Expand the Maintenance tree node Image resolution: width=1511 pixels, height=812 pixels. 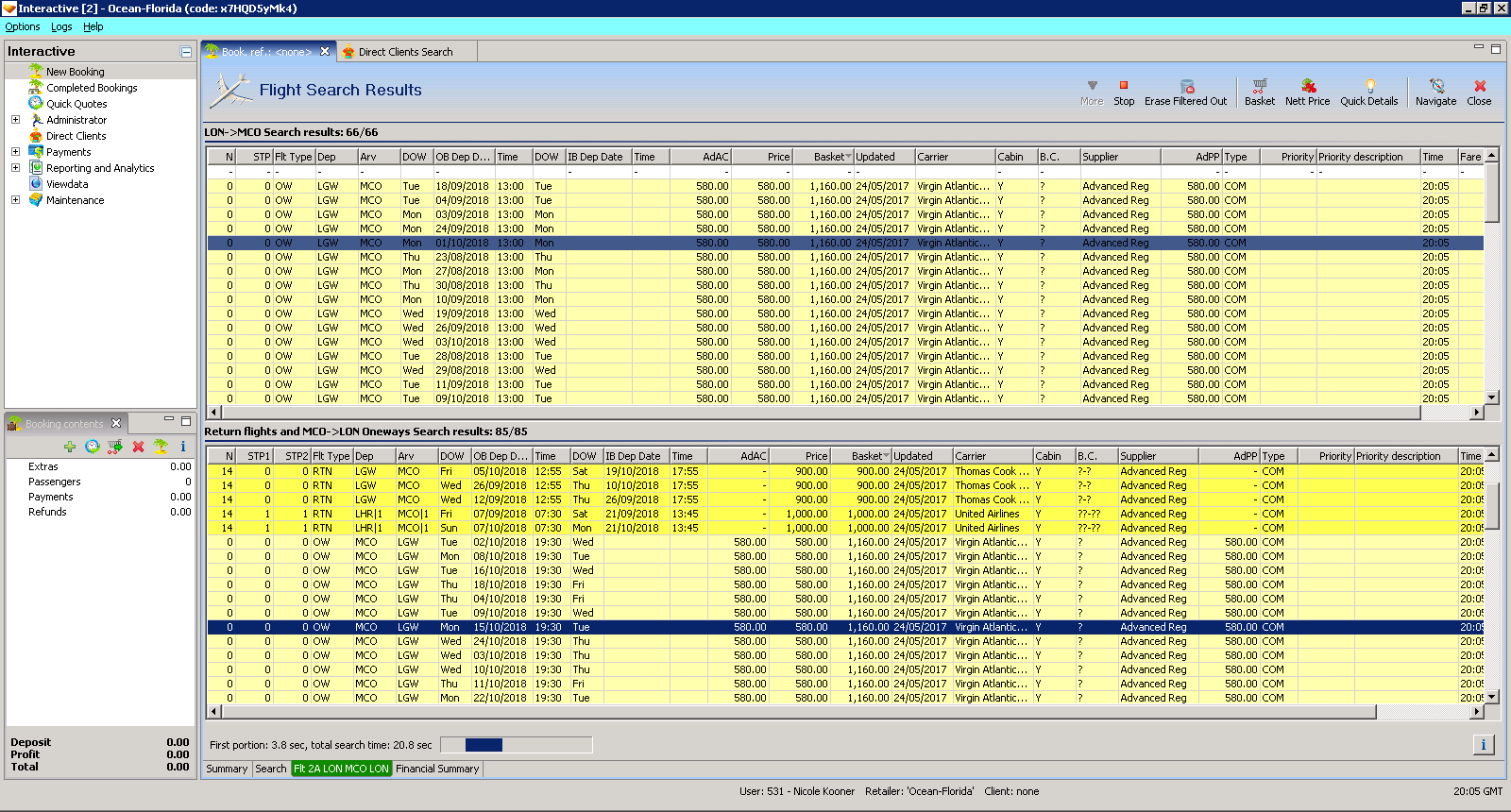(15, 200)
